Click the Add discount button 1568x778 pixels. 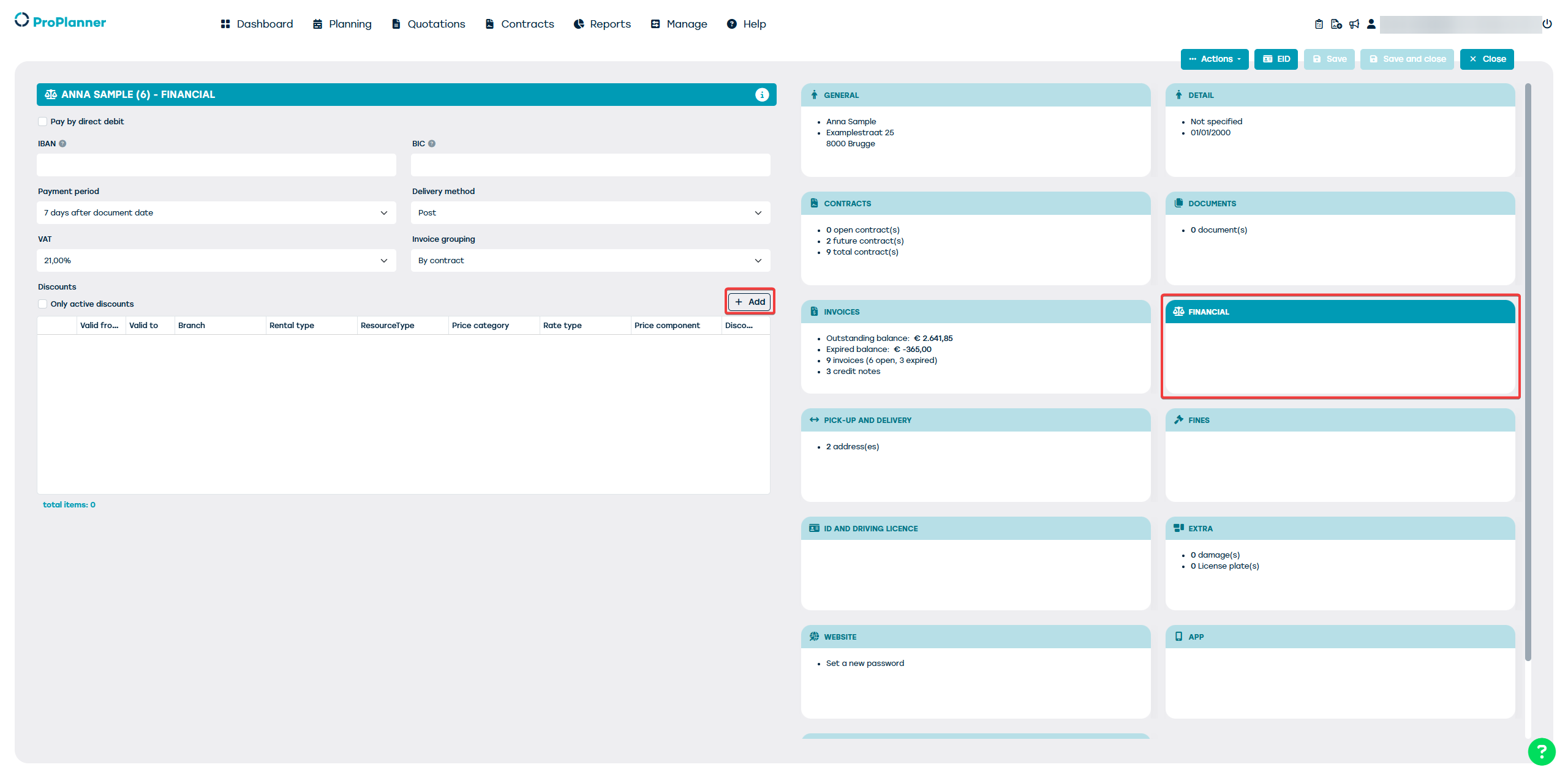750,302
